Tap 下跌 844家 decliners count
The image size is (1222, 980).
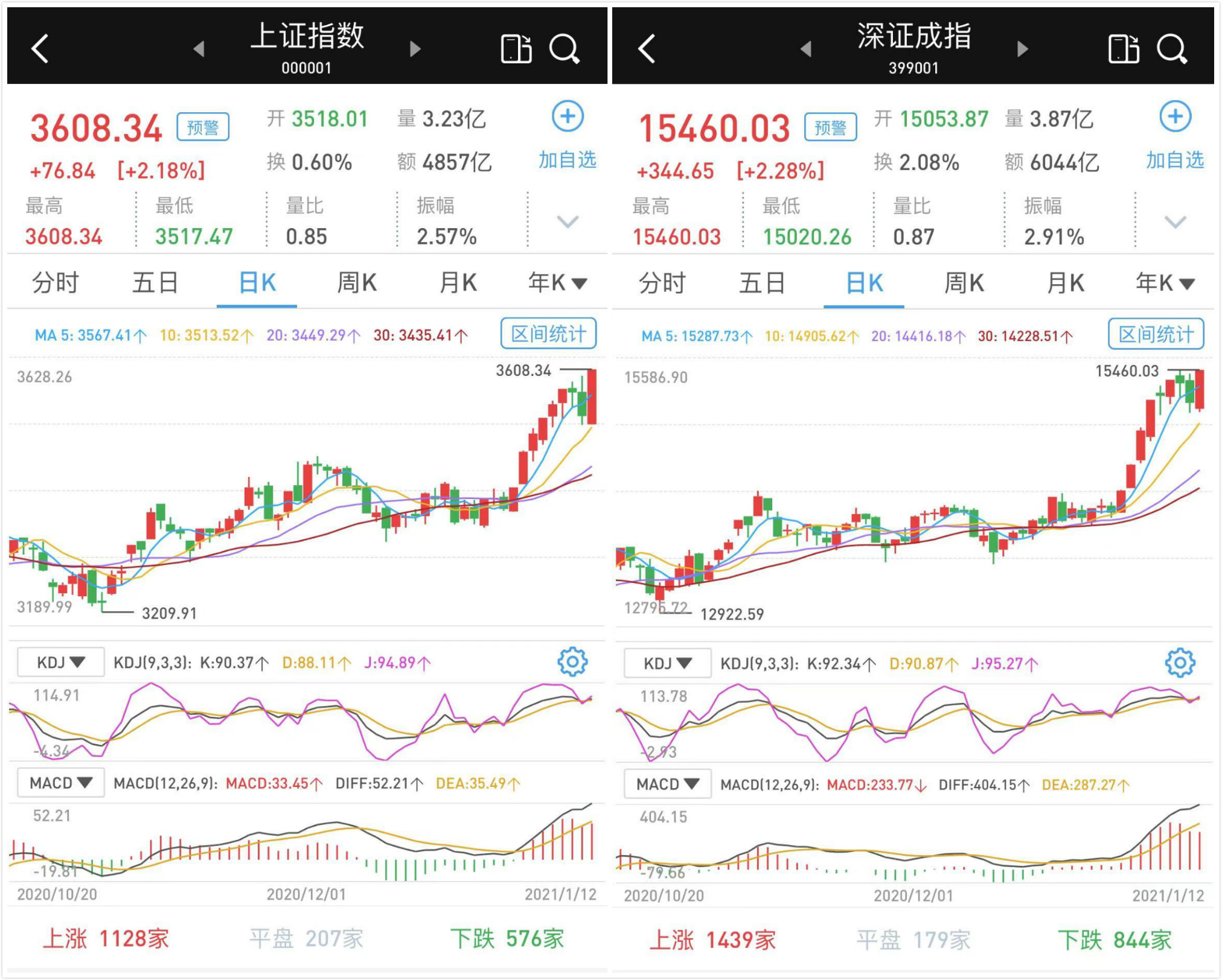point(1115,940)
